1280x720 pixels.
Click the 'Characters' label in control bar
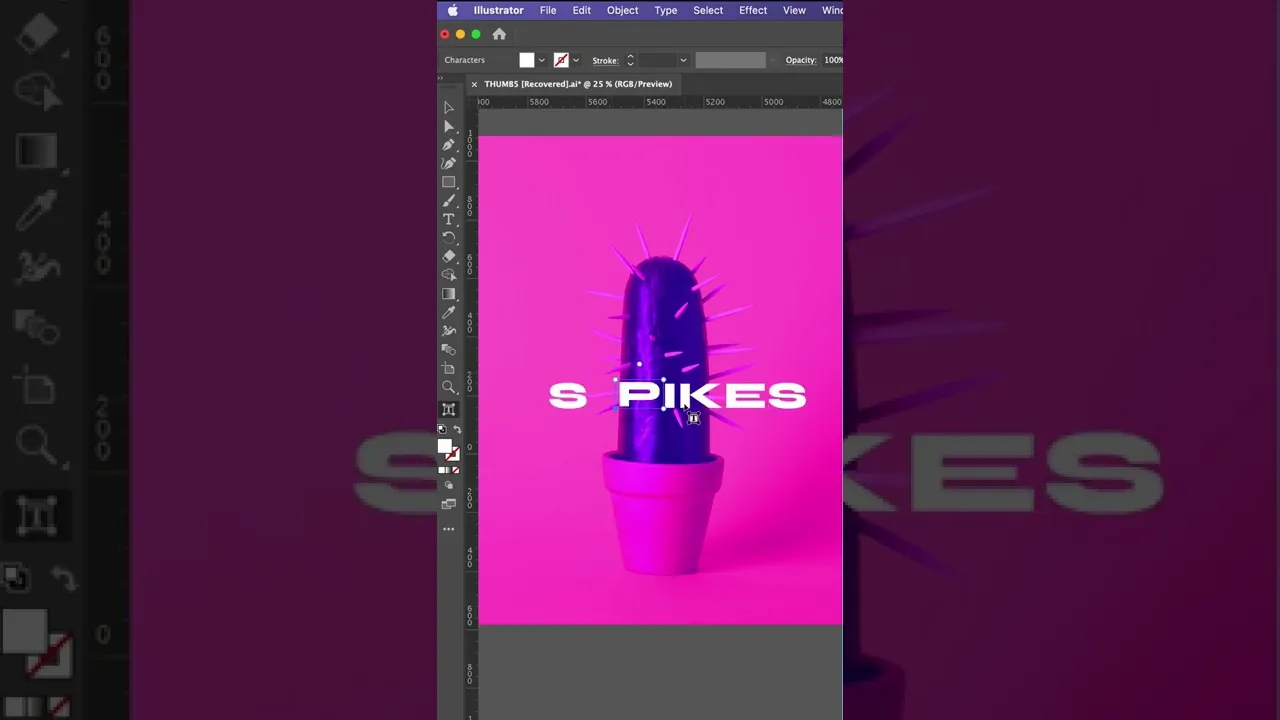pyautogui.click(x=465, y=60)
